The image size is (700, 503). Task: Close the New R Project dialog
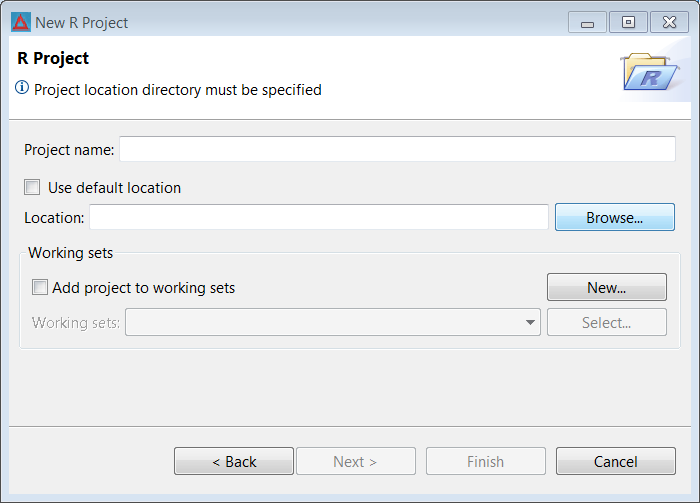coord(669,22)
